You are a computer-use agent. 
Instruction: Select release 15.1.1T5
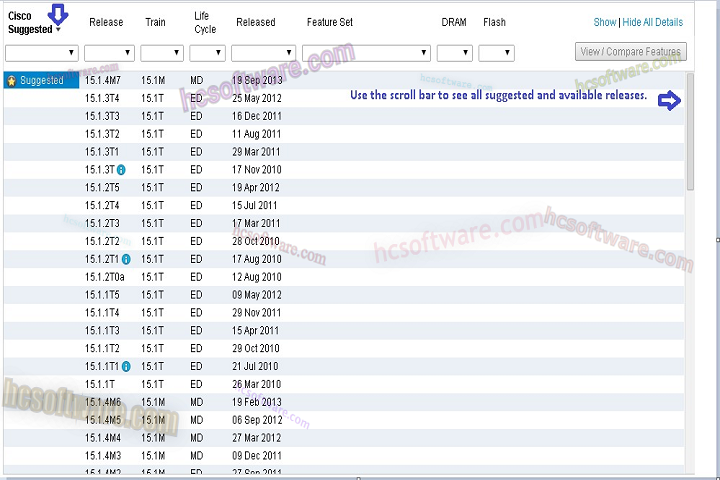pos(102,295)
